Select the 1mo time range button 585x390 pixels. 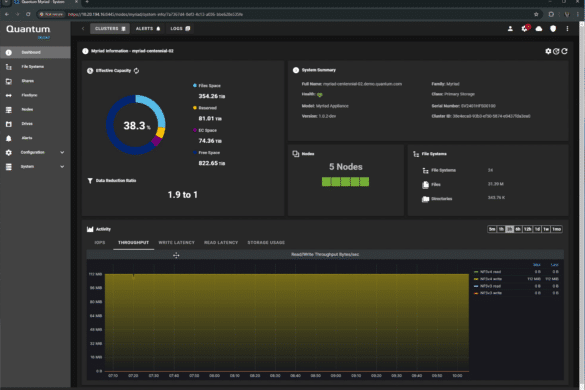coord(556,229)
